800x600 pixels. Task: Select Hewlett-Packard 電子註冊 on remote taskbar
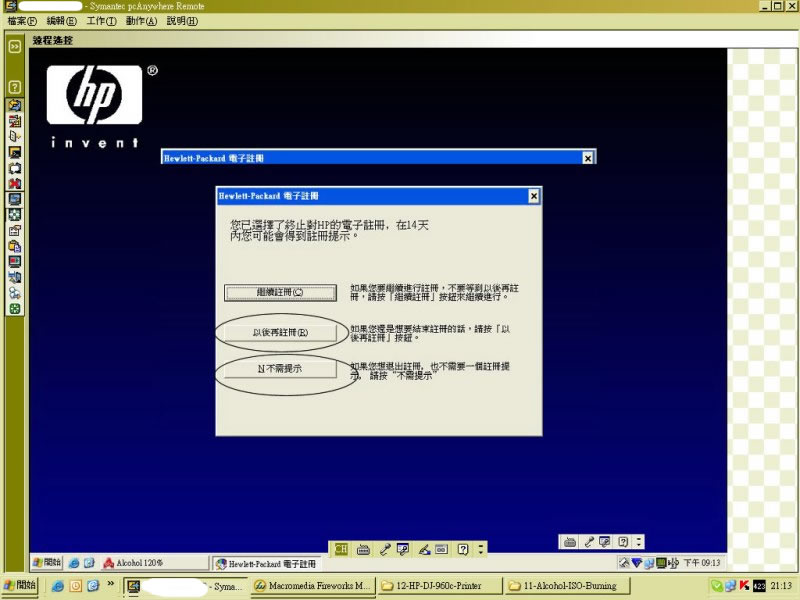pos(265,564)
